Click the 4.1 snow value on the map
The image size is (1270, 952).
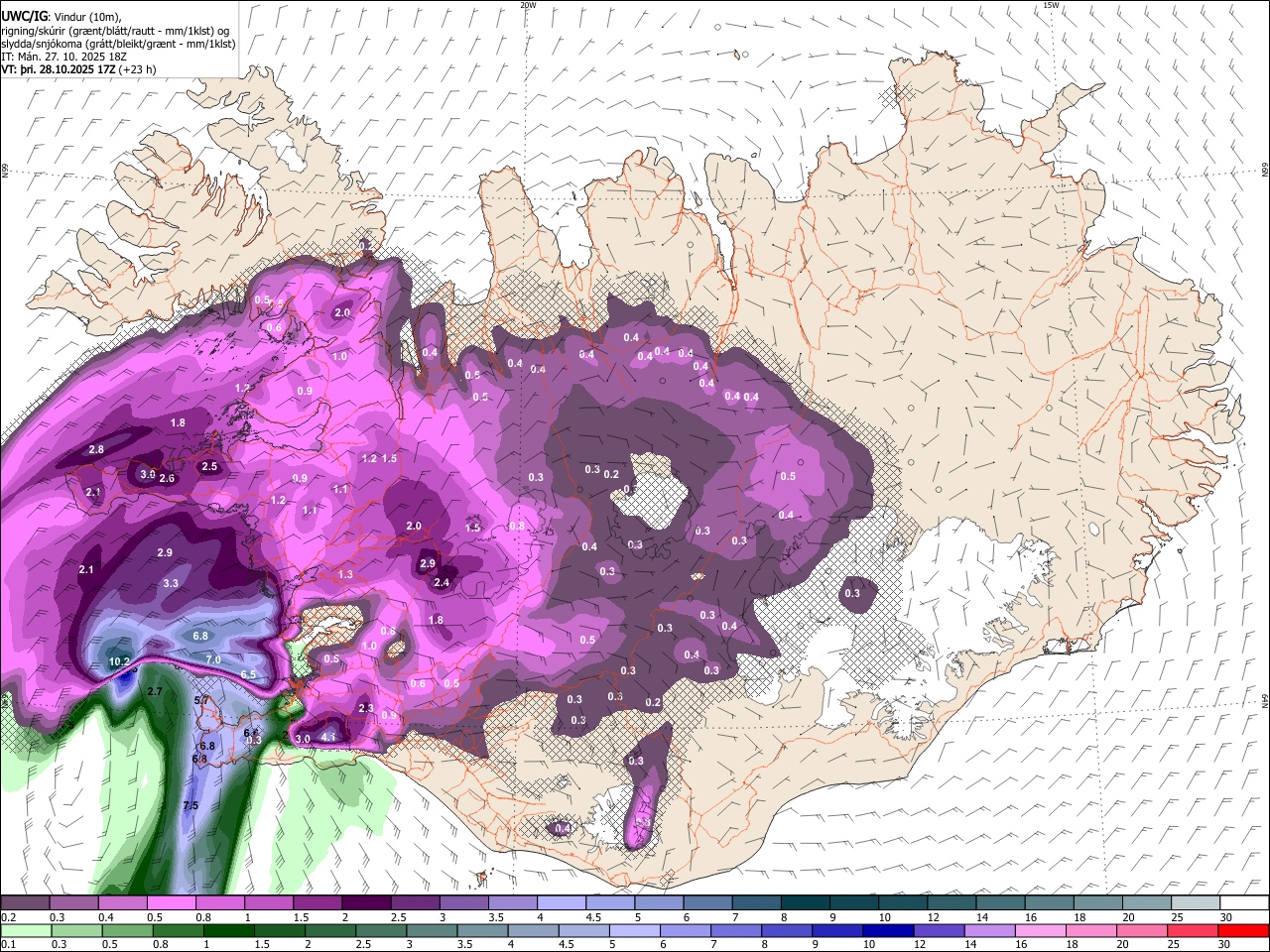[x=328, y=737]
